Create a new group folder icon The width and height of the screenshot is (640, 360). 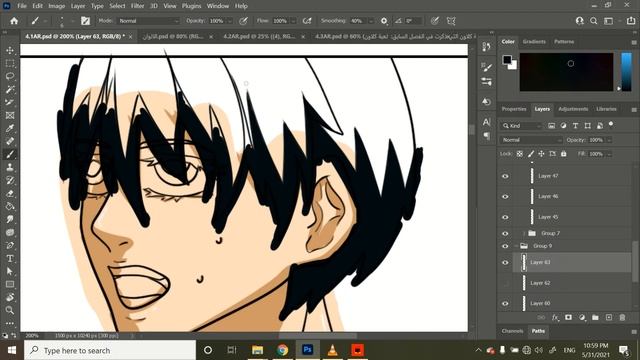tap(596, 318)
